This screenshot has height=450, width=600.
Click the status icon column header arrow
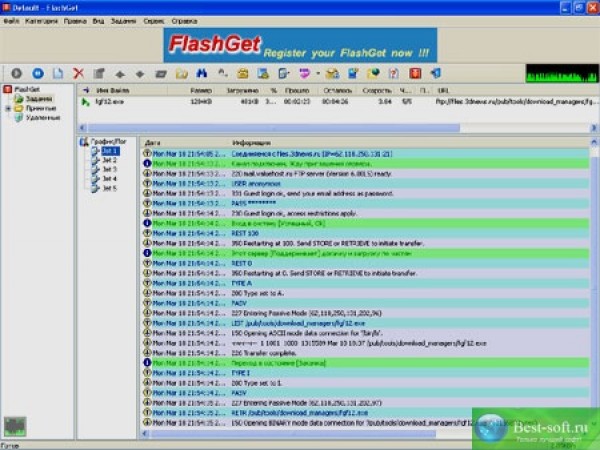(x=86, y=90)
